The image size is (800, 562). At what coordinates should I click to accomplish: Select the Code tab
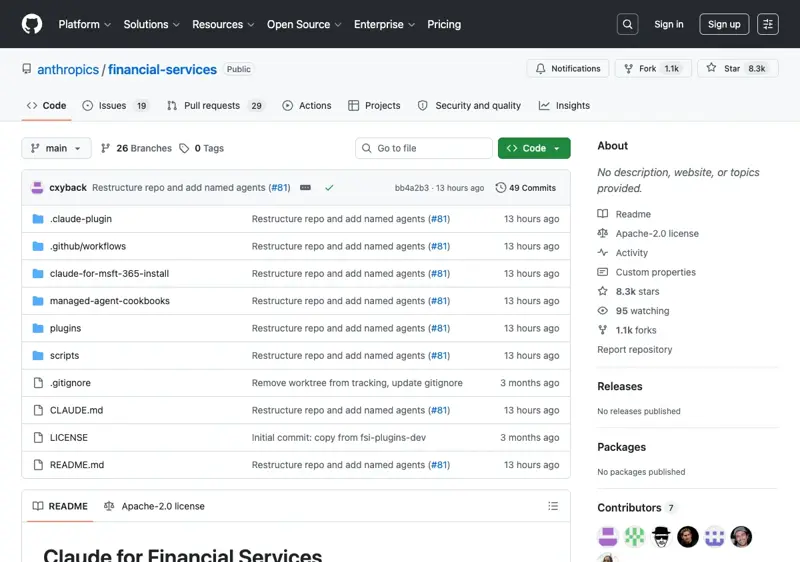pyautogui.click(x=46, y=106)
